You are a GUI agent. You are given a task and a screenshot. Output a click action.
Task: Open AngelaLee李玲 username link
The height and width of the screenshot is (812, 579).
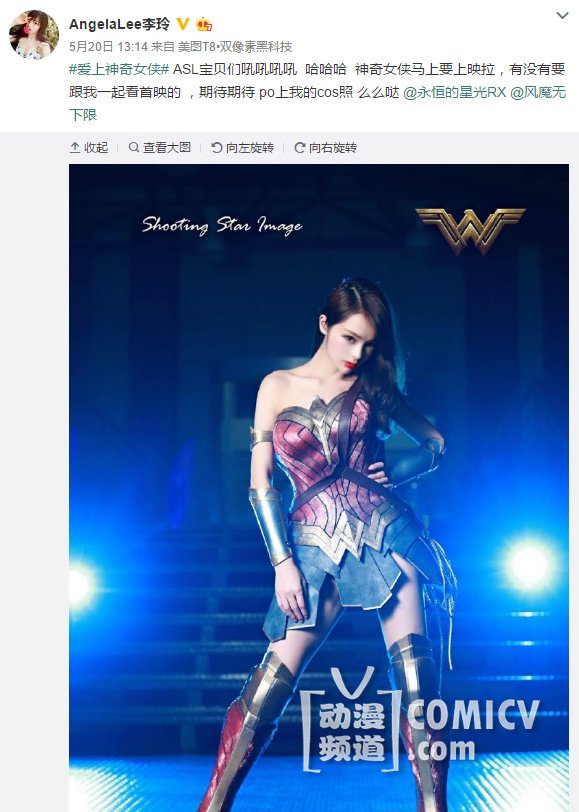(x=119, y=24)
